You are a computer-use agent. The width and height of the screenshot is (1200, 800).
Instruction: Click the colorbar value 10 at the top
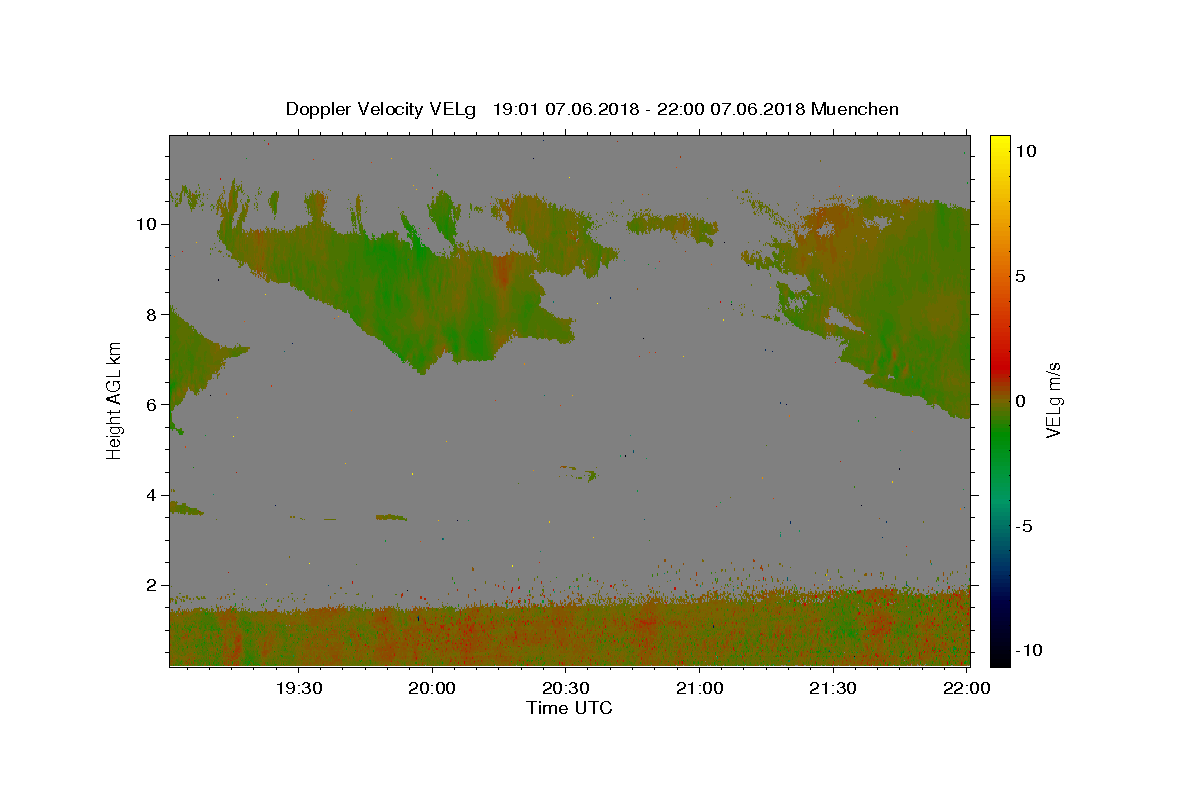pyautogui.click(x=1025, y=151)
